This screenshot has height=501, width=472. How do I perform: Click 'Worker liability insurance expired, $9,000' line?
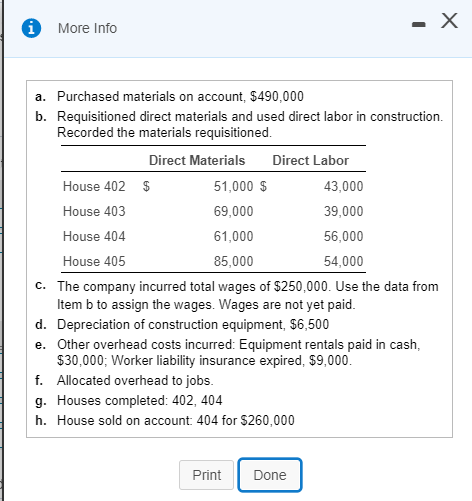click(205, 361)
